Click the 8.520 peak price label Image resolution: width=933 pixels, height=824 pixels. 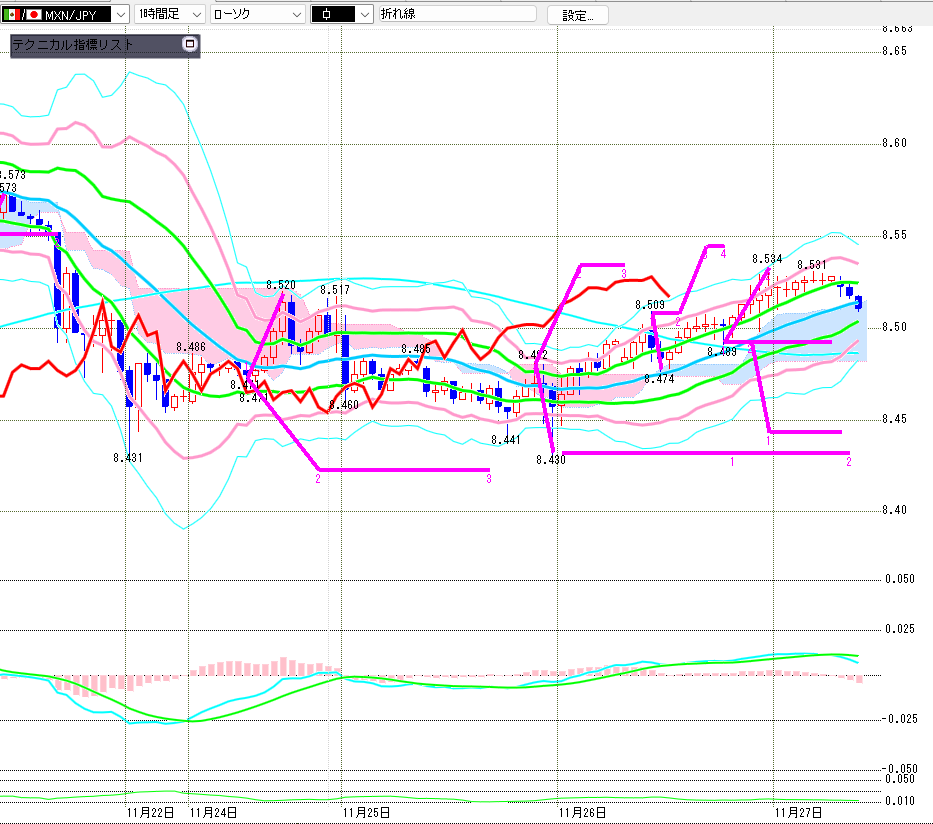[x=281, y=285]
